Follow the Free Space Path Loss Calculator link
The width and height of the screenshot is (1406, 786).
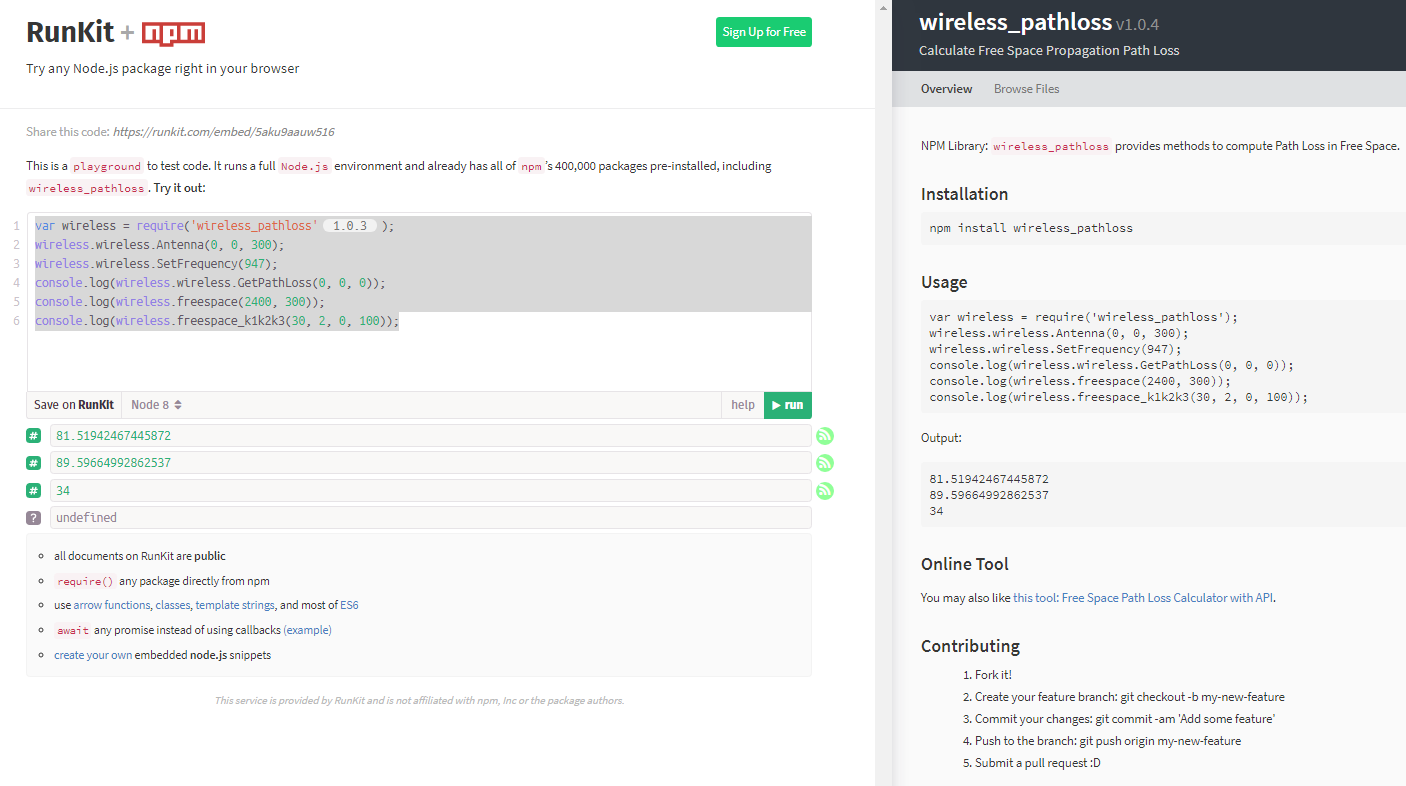tap(1143, 598)
